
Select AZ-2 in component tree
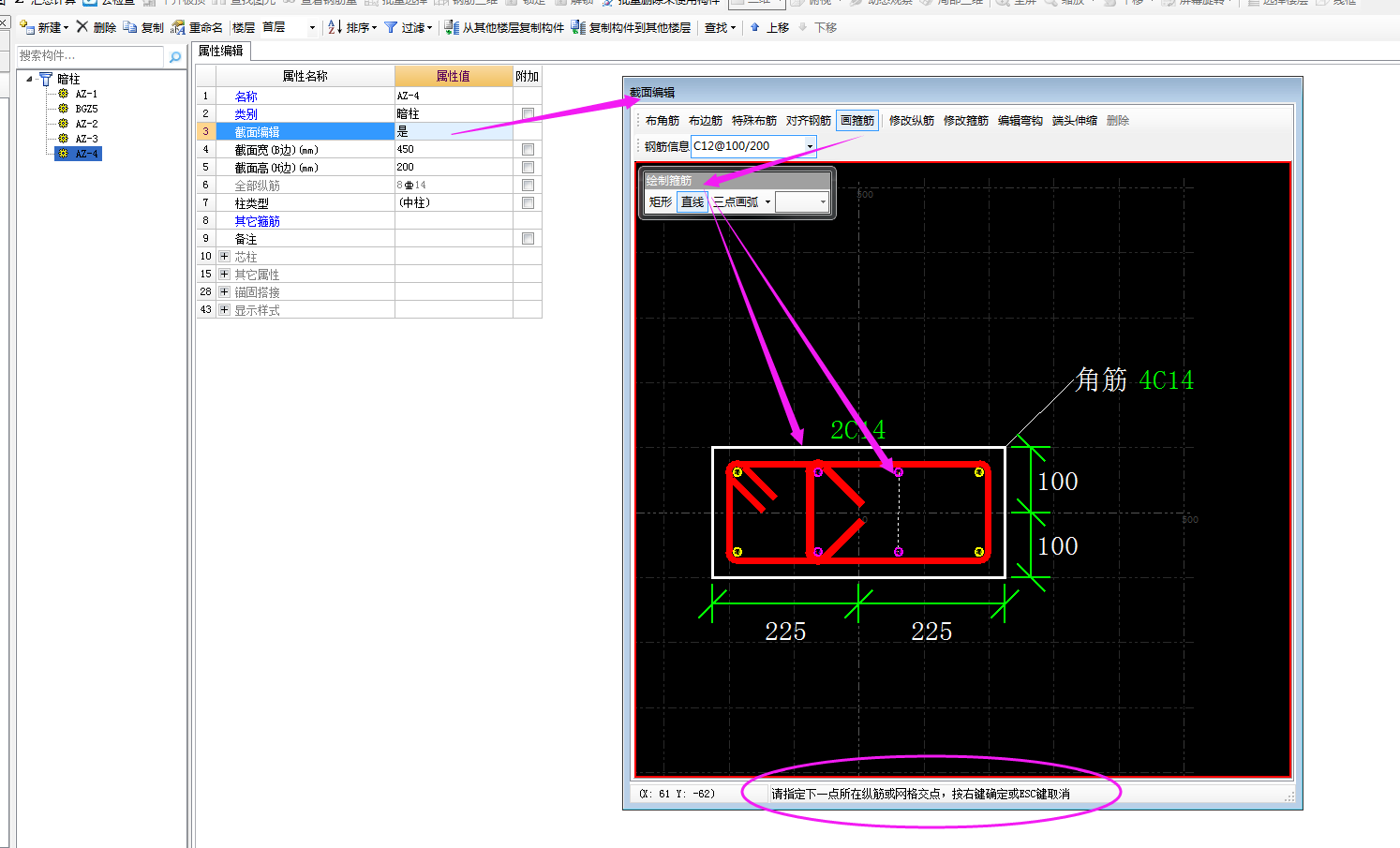click(86, 124)
